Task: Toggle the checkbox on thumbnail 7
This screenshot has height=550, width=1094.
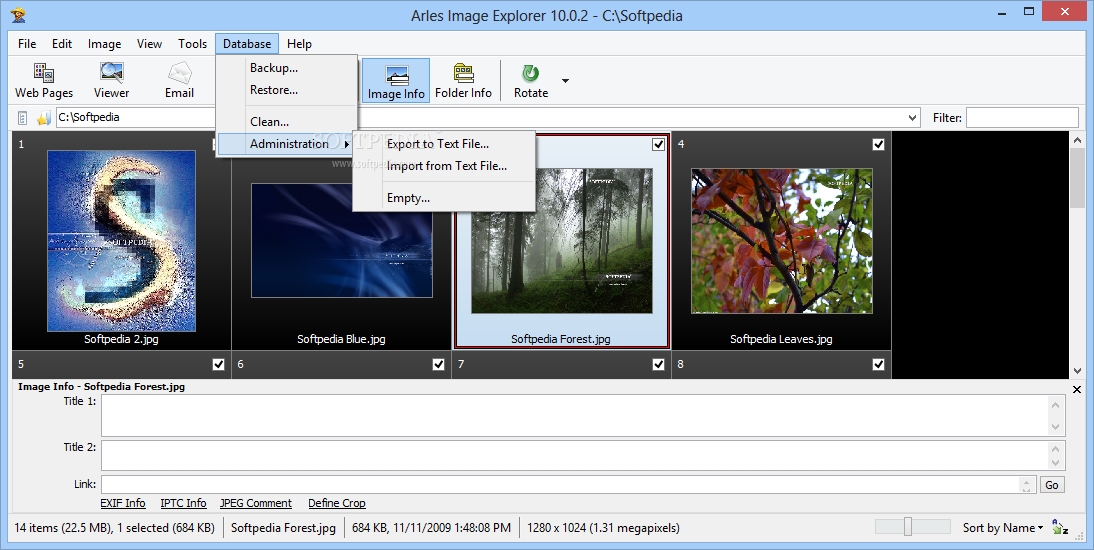Action: point(658,364)
